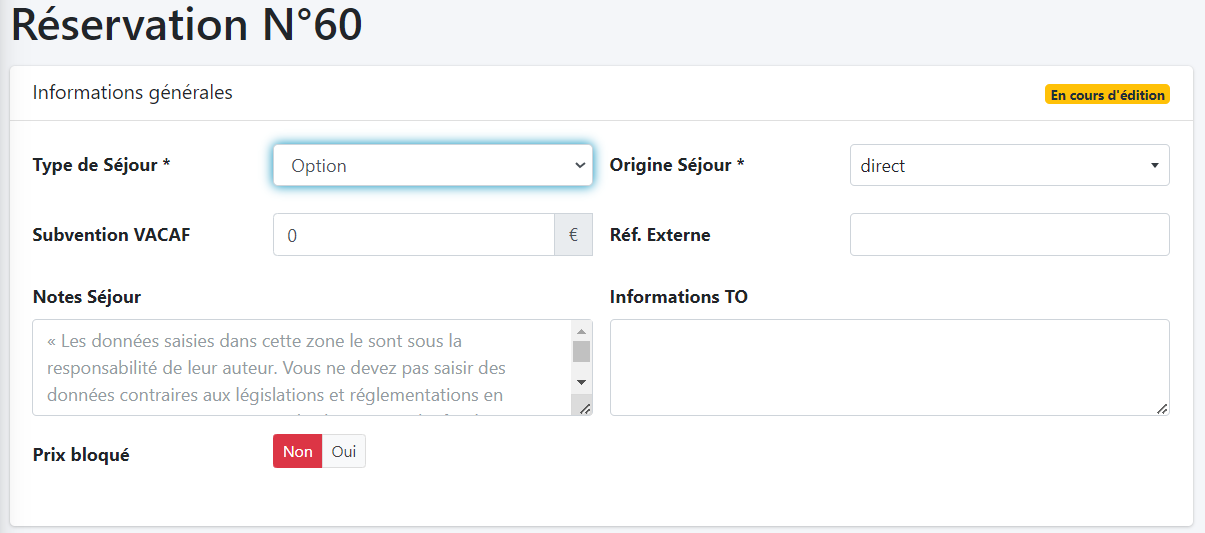Select the Informations générales panel header
The height and width of the screenshot is (533, 1205).
pos(133,93)
